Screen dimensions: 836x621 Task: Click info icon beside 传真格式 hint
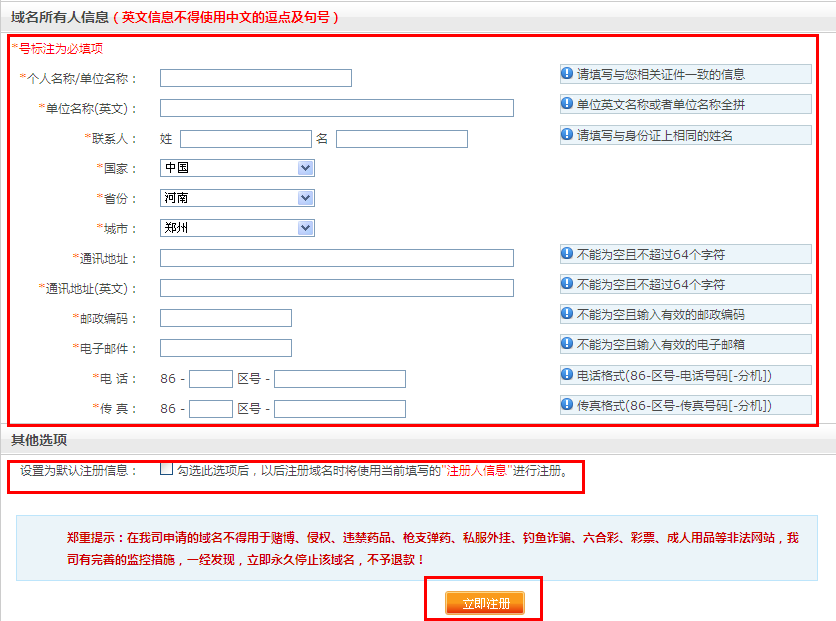[568, 405]
